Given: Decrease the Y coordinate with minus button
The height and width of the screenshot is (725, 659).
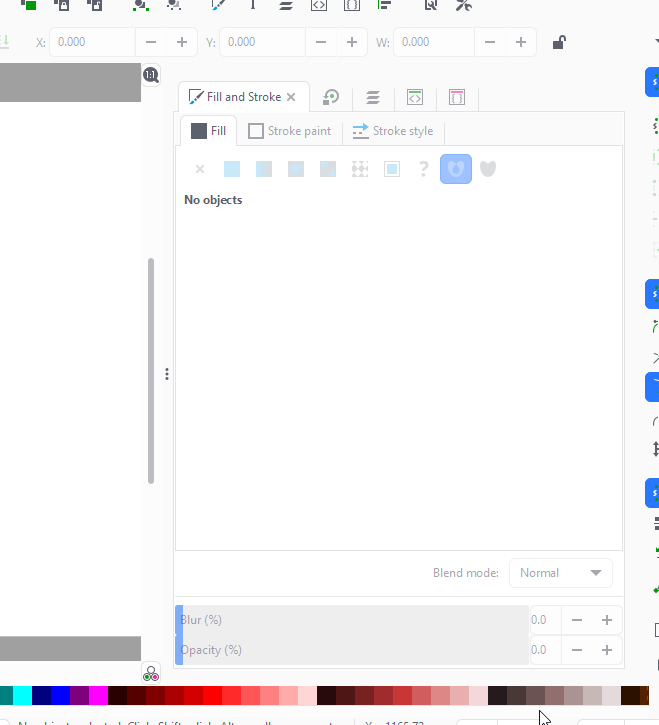Looking at the screenshot, I should tap(321, 42).
